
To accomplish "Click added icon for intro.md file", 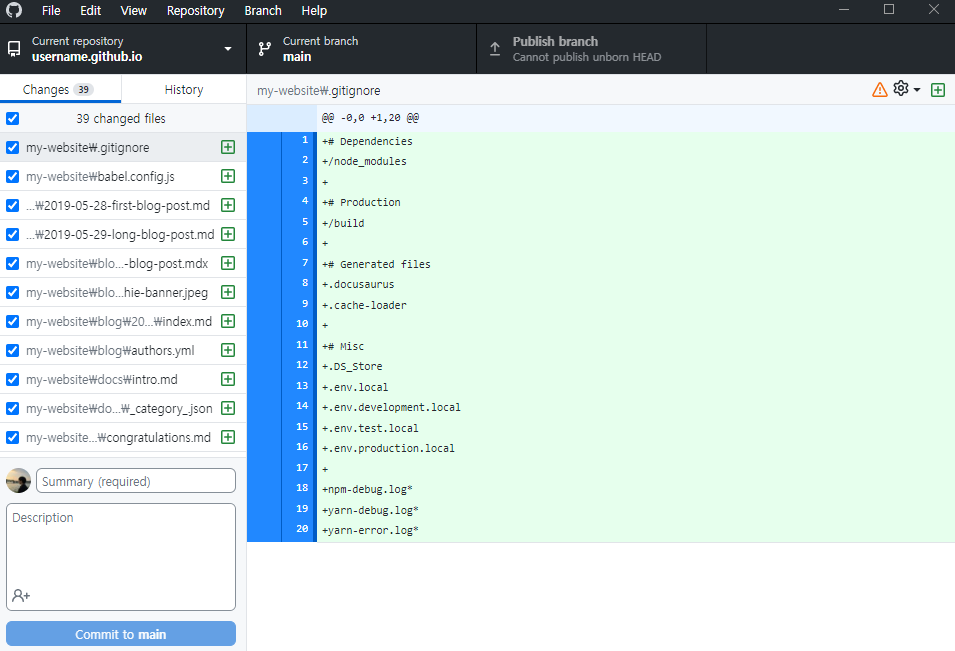I will pyautogui.click(x=228, y=379).
